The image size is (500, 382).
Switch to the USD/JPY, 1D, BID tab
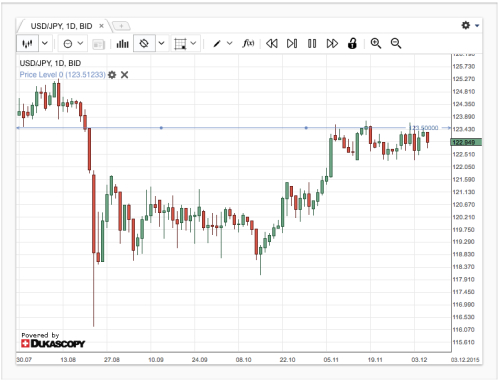pos(61,26)
